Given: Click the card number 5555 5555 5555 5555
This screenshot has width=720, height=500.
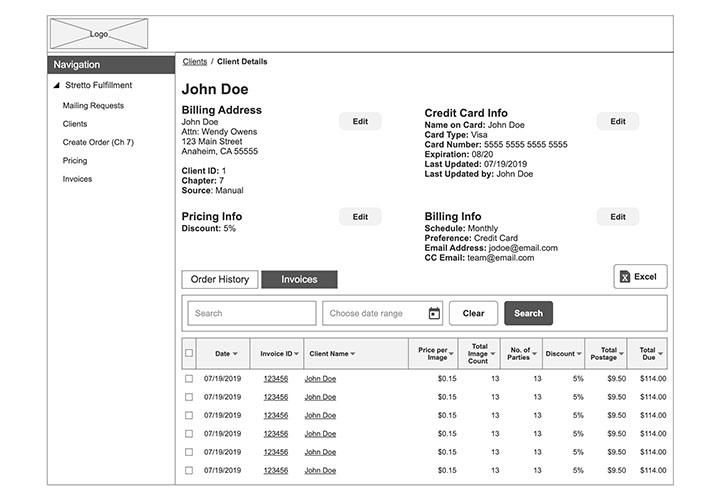Looking at the screenshot, I should [x=526, y=145].
